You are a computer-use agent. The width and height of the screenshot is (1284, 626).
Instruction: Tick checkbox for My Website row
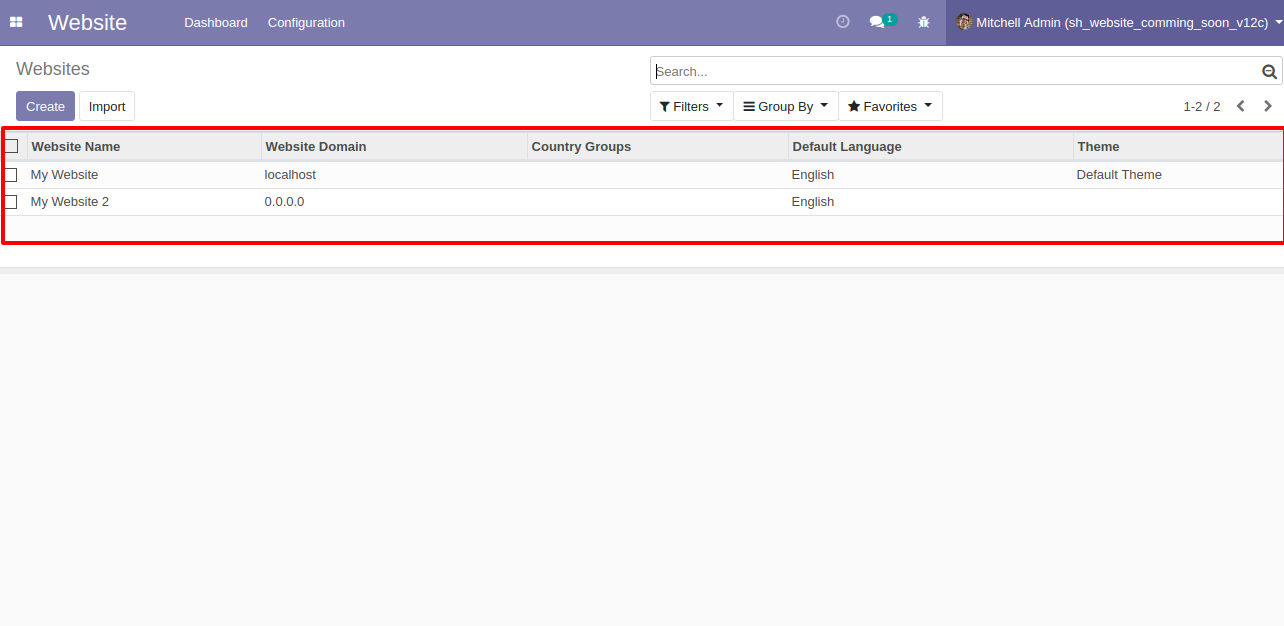(x=12, y=175)
